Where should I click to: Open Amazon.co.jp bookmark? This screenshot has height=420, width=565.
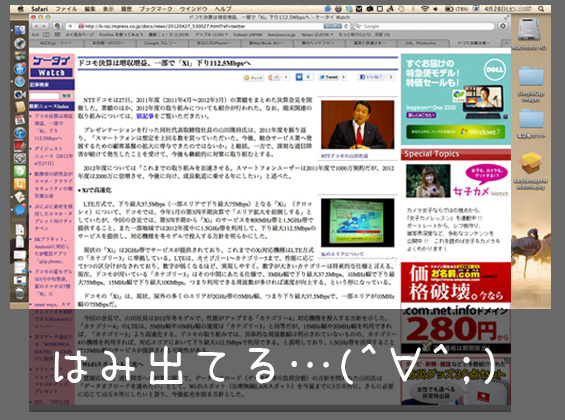click(281, 35)
